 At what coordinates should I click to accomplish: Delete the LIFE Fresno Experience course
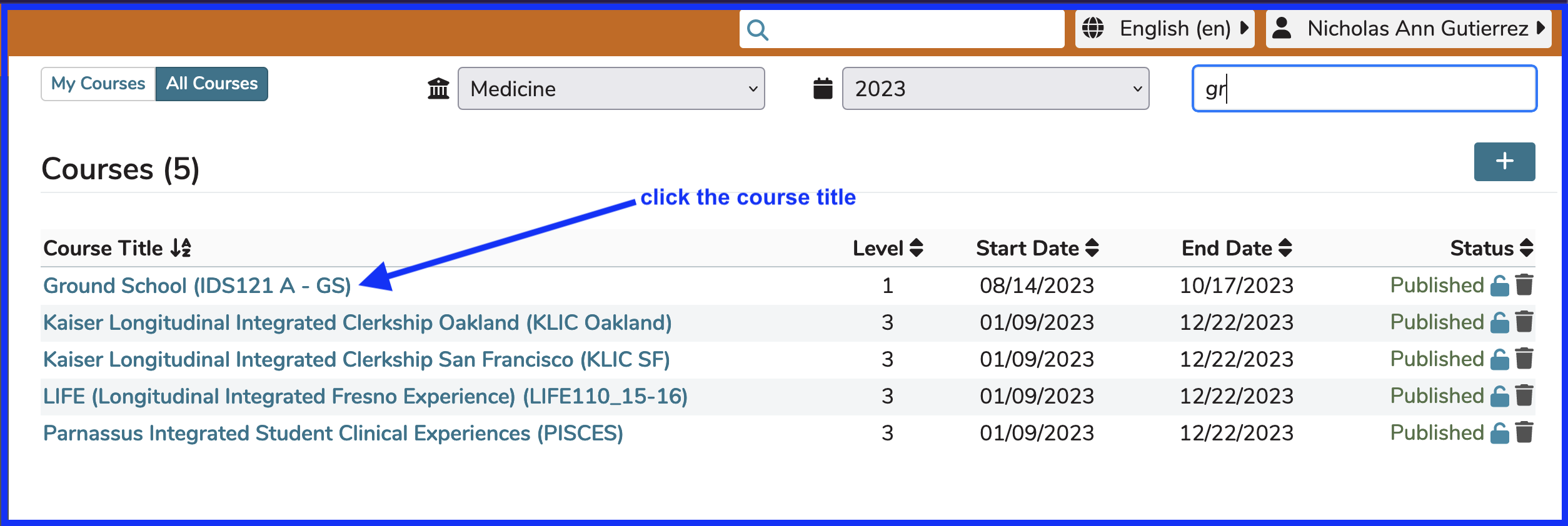tap(1525, 395)
